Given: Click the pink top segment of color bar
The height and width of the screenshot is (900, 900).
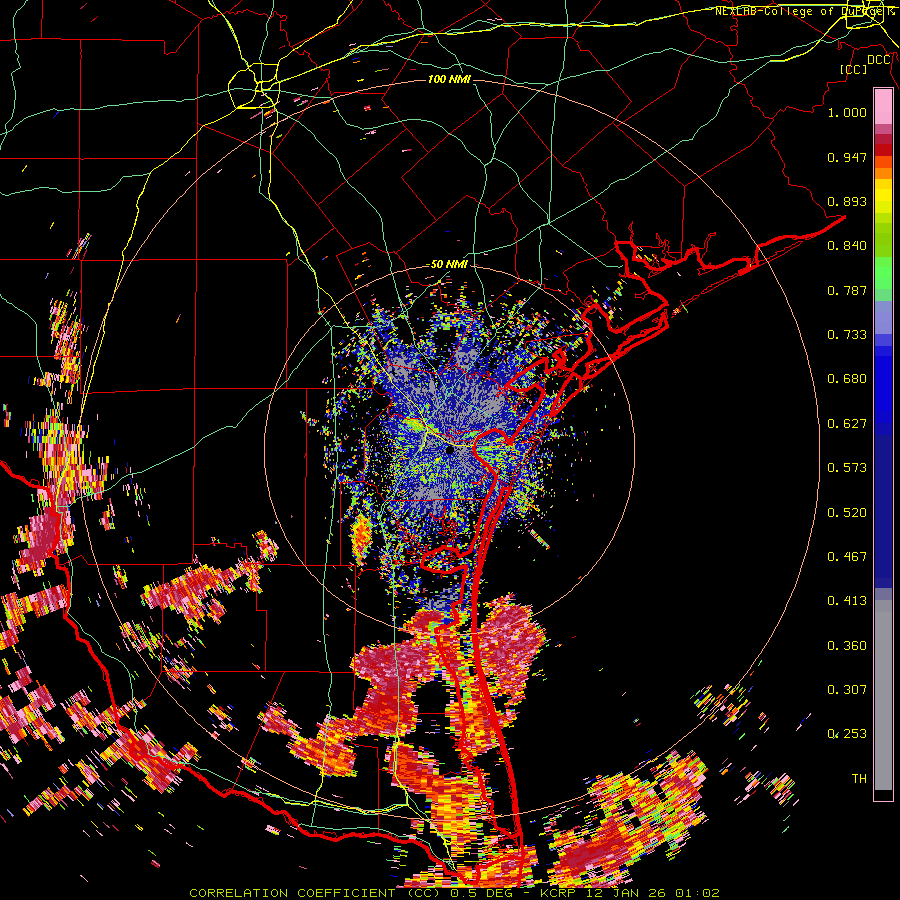Looking at the screenshot, I should click(883, 106).
